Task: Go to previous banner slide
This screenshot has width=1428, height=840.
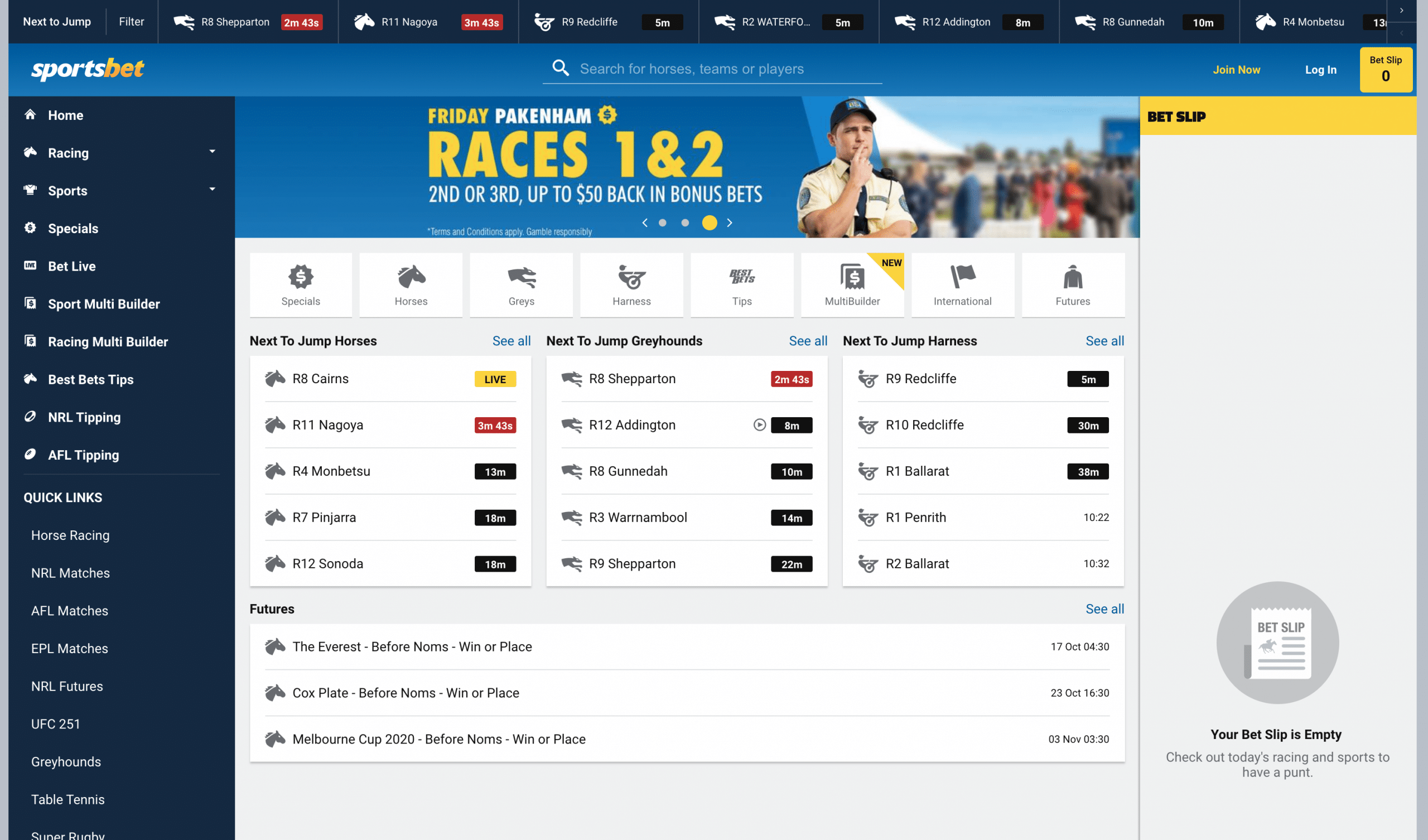Action: (644, 223)
